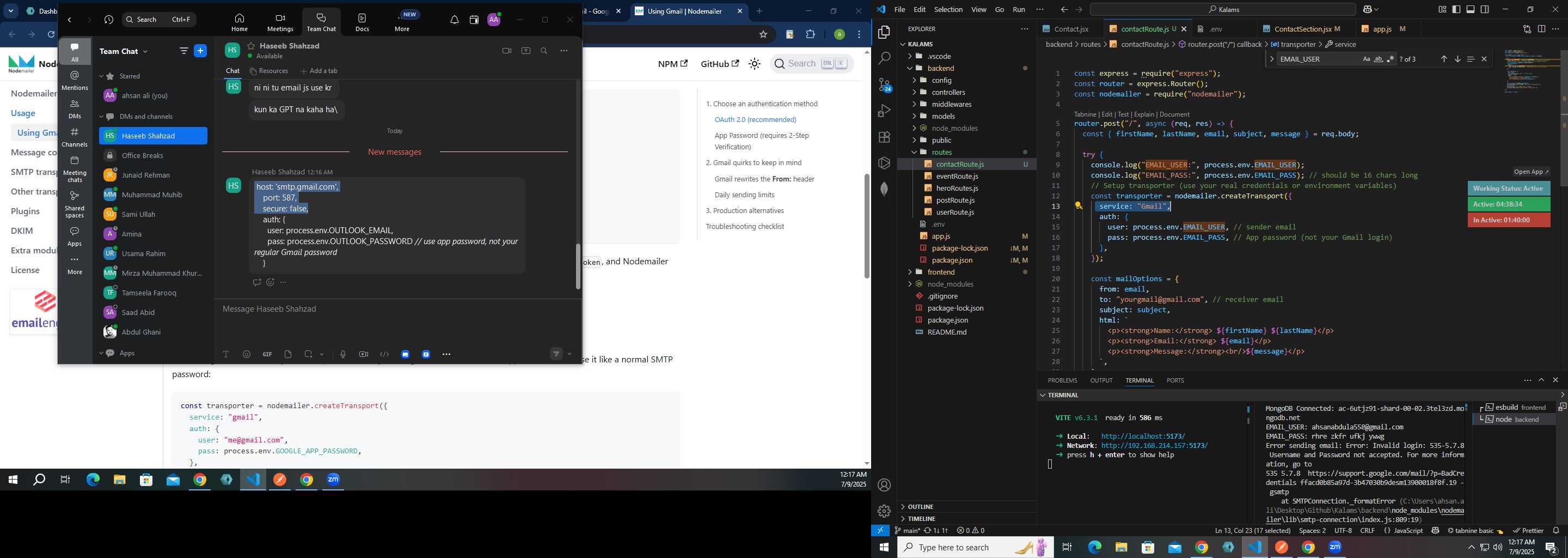The width and height of the screenshot is (1568, 558).
Task: Toggle VS Code bottom panel layout button
Action: tap(1471, 10)
